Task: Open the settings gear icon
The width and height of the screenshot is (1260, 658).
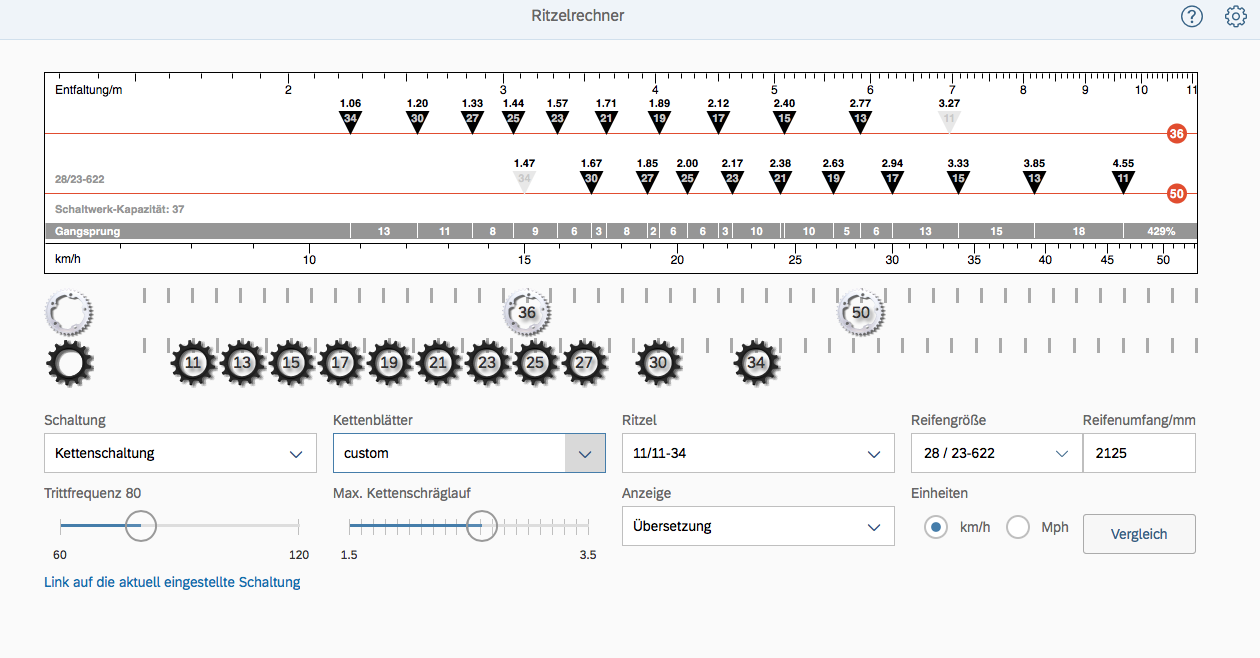Action: pyautogui.click(x=1236, y=17)
